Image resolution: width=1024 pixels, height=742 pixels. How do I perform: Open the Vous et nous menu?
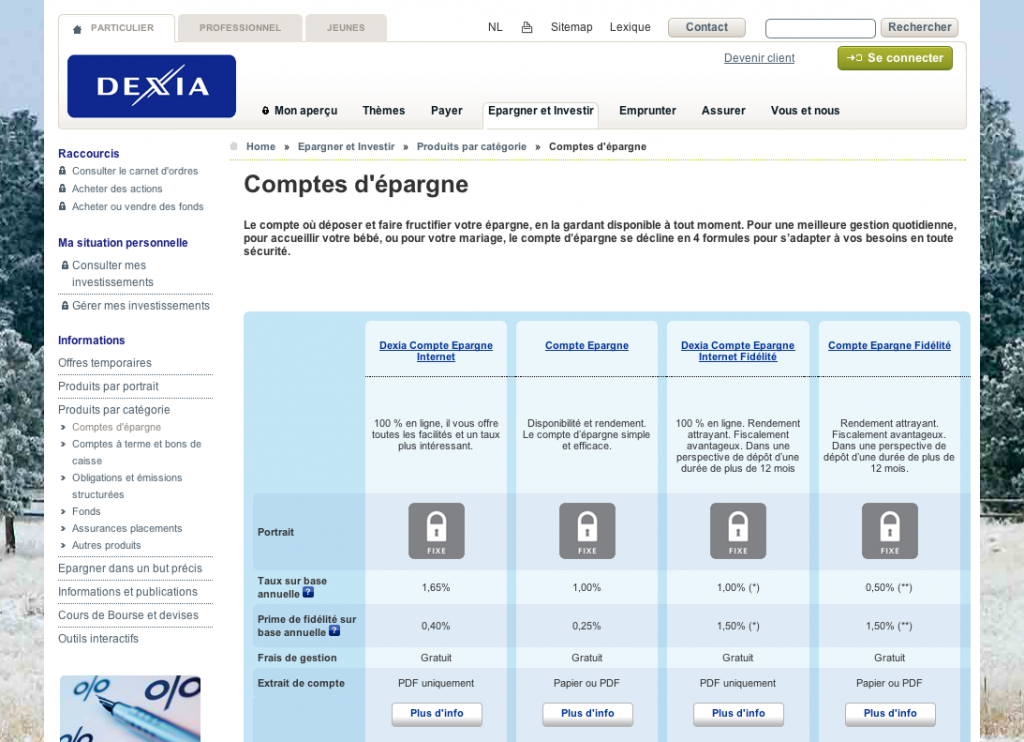tap(805, 110)
